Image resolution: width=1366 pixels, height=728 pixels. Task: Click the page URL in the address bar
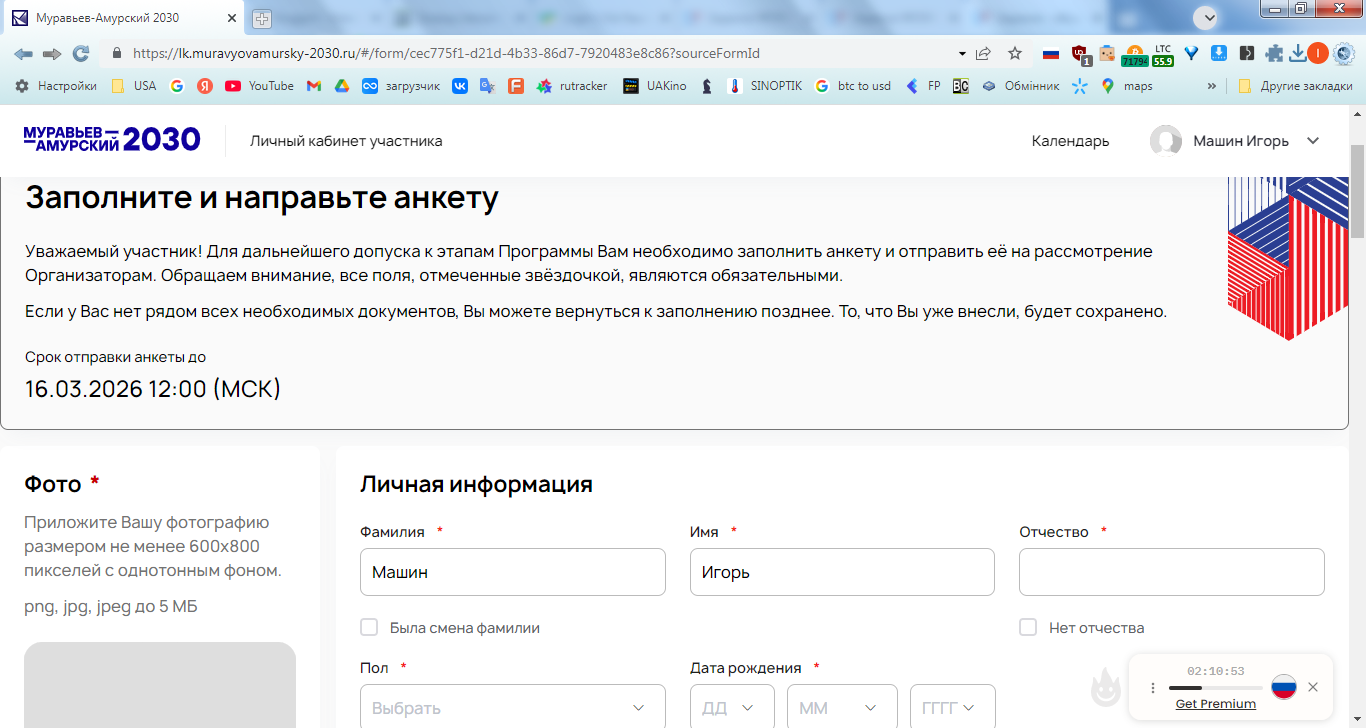[446, 53]
